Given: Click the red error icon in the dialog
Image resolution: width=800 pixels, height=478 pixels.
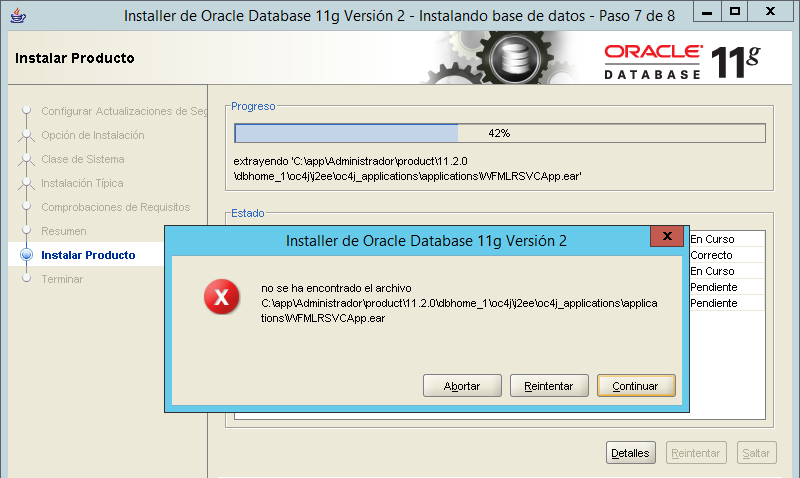Looking at the screenshot, I should pyautogui.click(x=221, y=296).
